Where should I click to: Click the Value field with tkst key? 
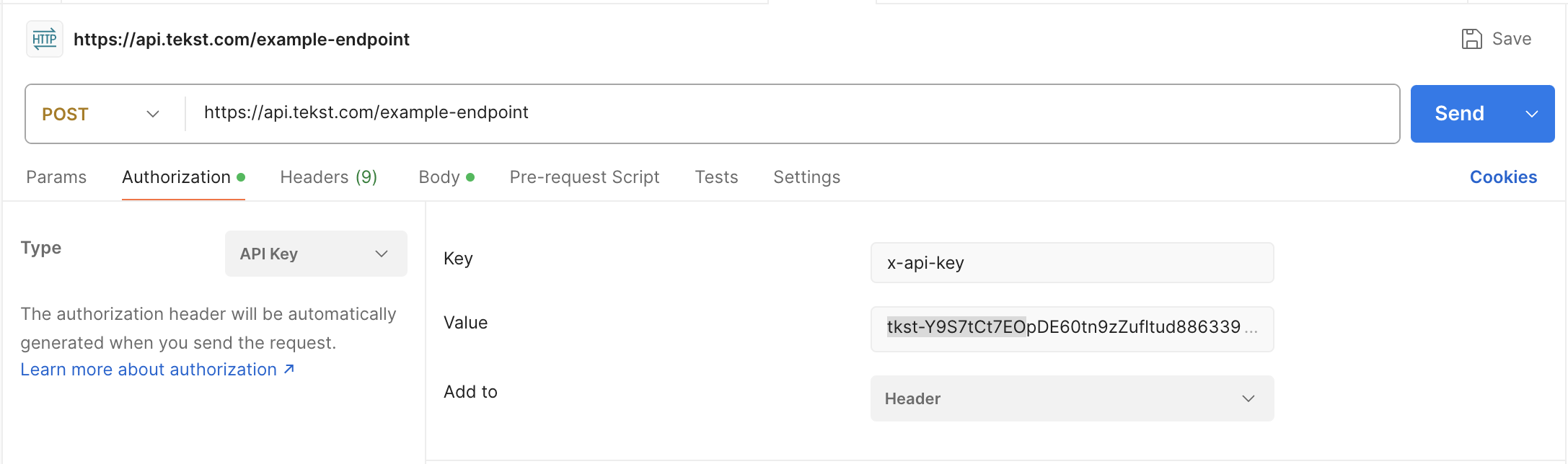[1072, 329]
